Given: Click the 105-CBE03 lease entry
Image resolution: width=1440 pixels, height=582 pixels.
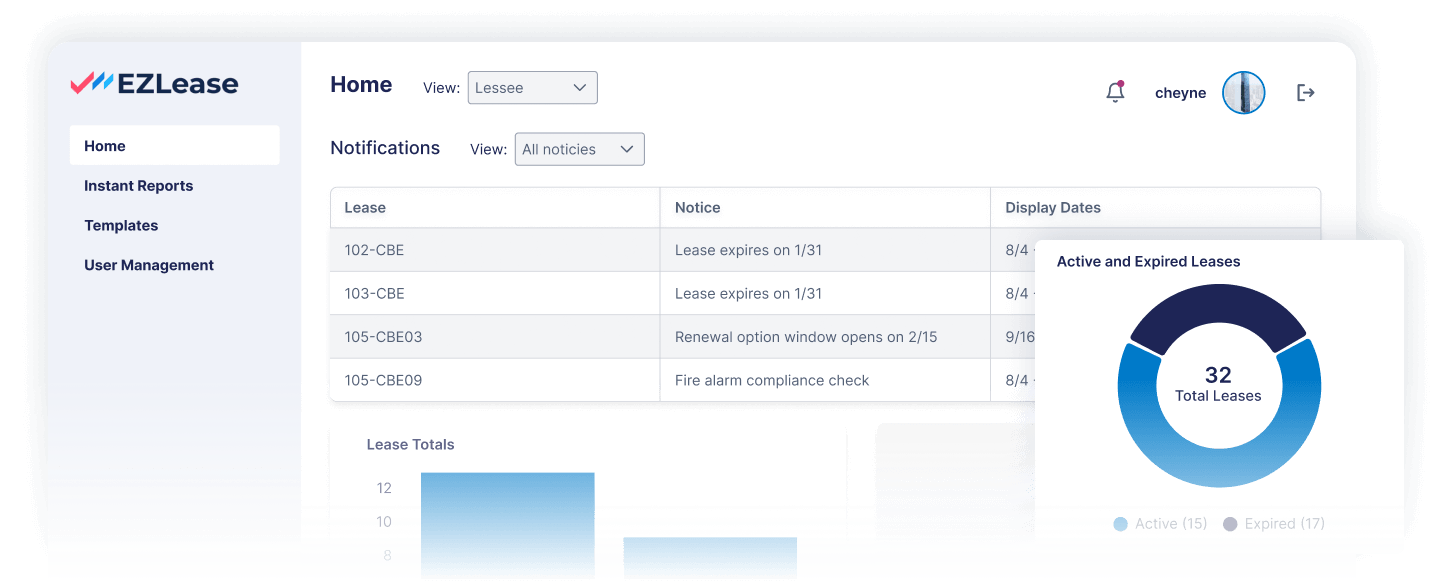Looking at the screenshot, I should (x=383, y=337).
